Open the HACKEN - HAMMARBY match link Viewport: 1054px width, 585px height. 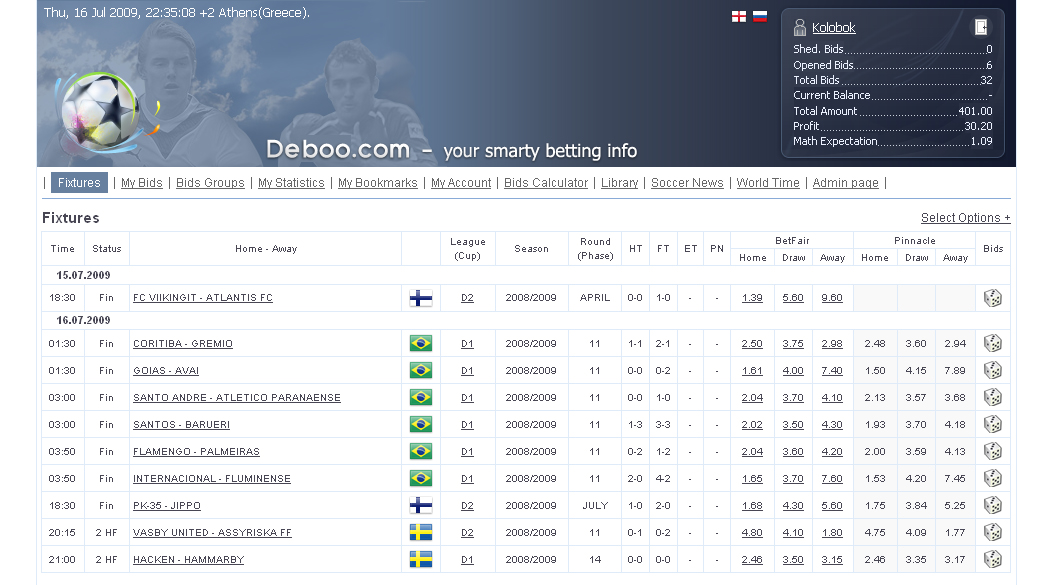click(188, 559)
